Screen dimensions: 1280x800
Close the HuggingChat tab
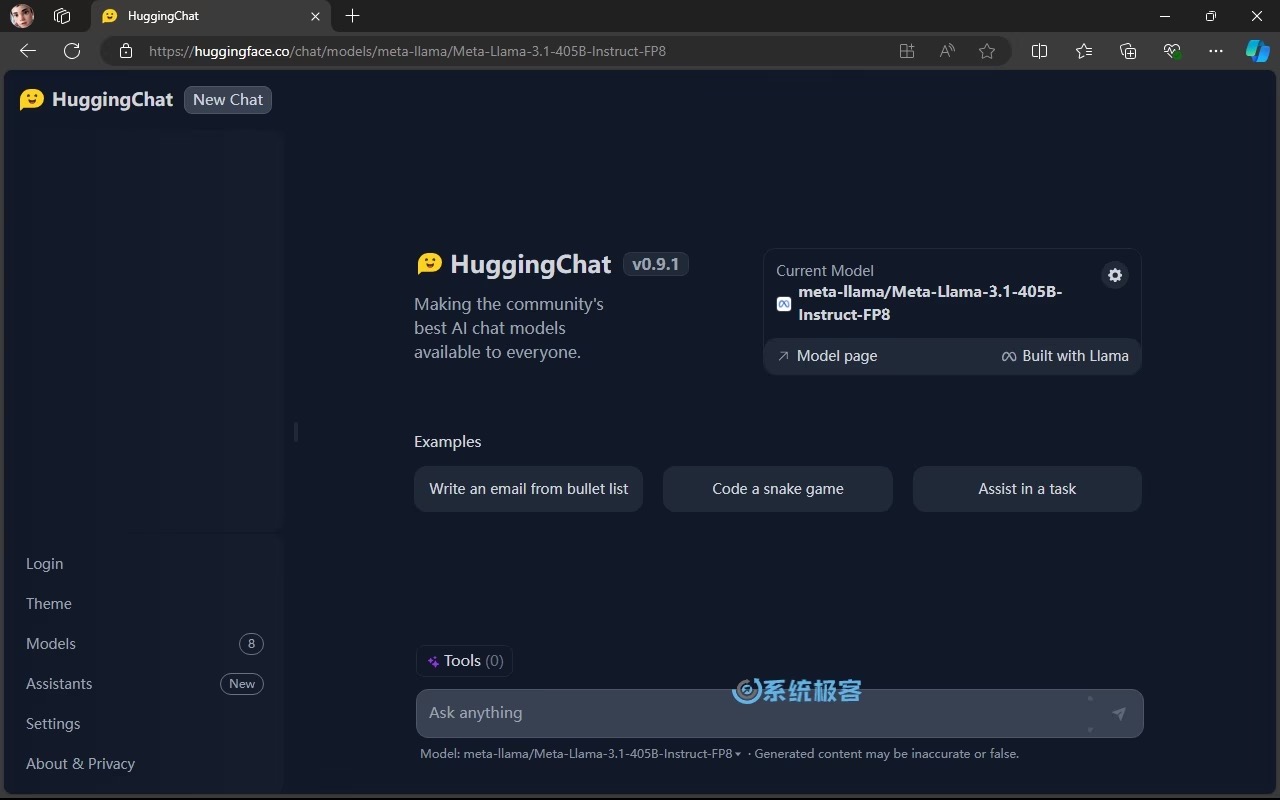[x=315, y=16]
